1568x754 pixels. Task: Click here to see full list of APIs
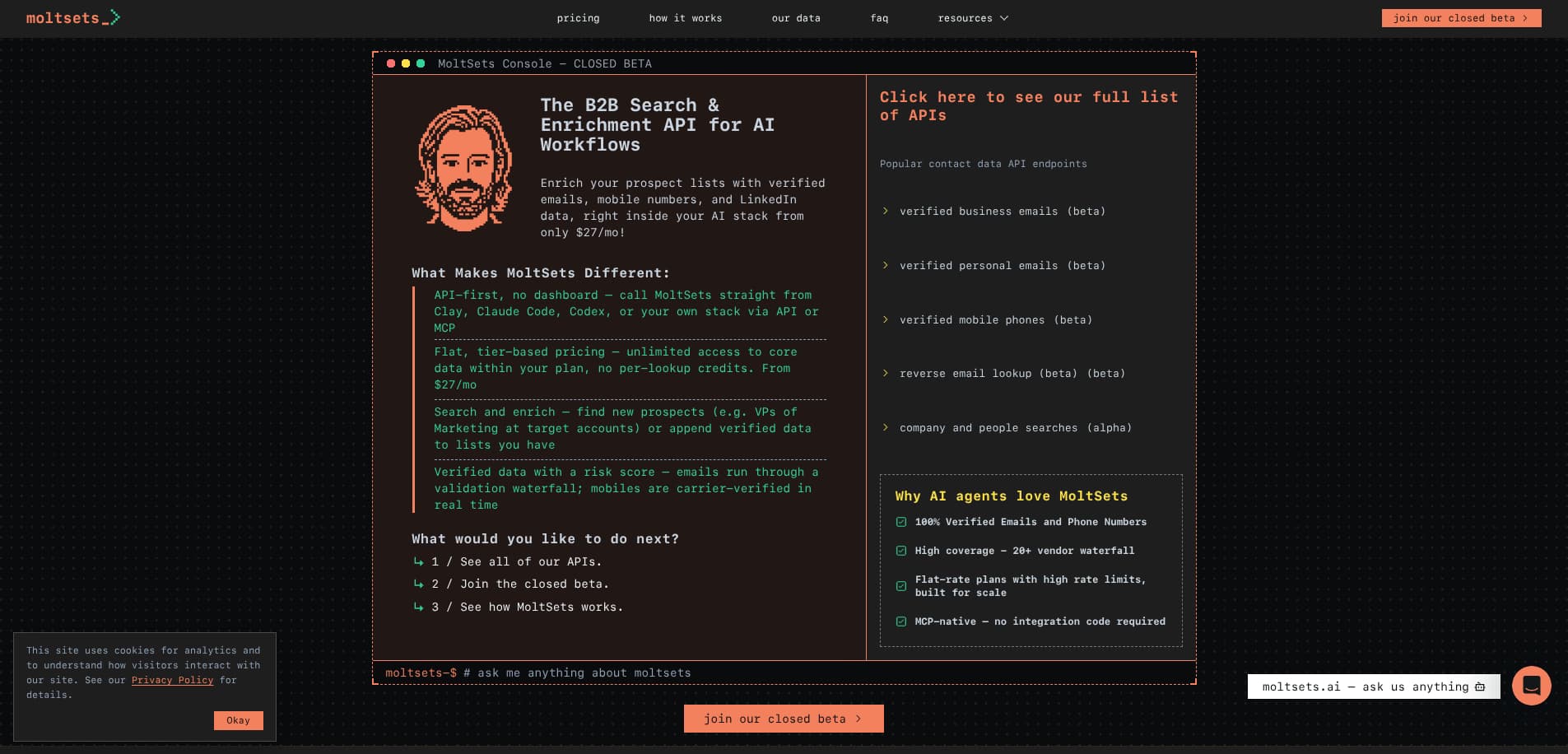[1029, 106]
